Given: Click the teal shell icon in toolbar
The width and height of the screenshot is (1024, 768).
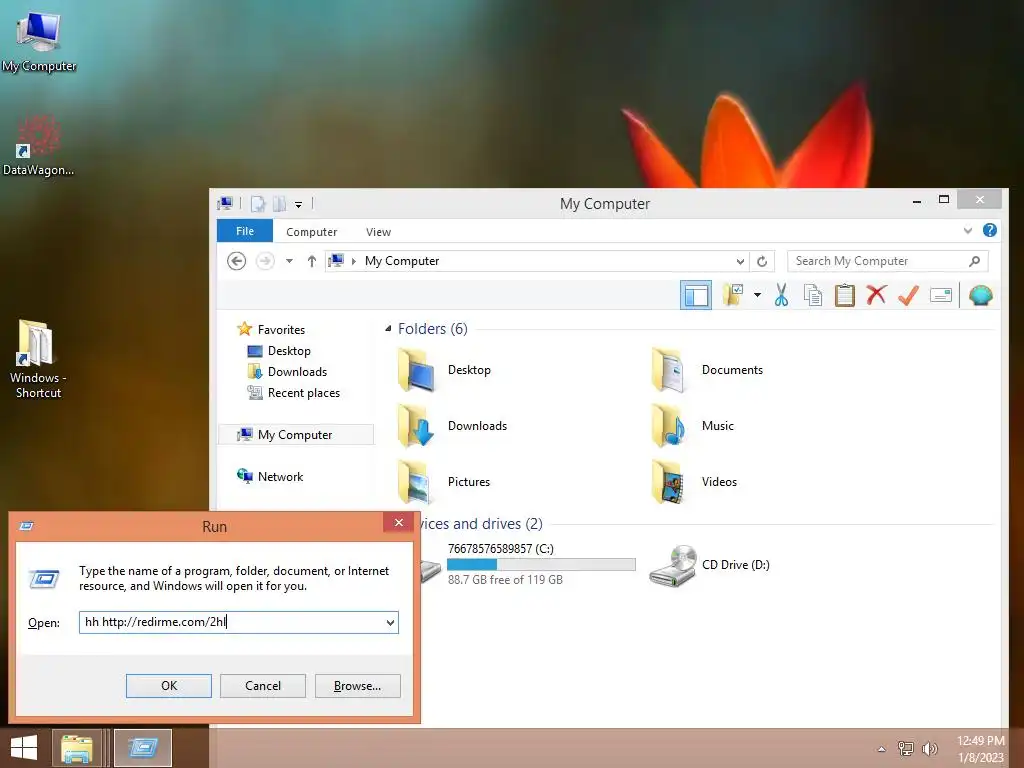Looking at the screenshot, I should point(980,295).
